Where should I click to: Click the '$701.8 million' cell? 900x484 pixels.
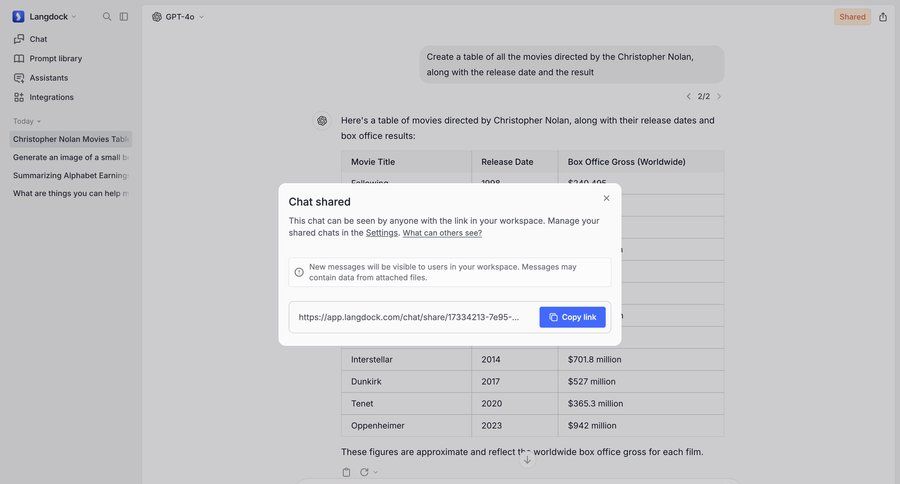[x=641, y=359]
